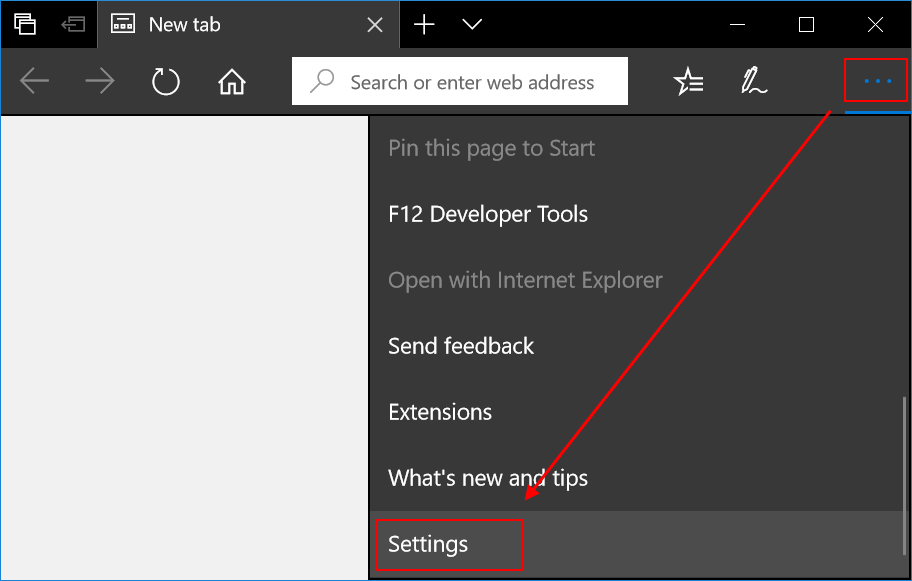
Task: Add web notes with the pen icon
Action: pyautogui.click(x=754, y=81)
